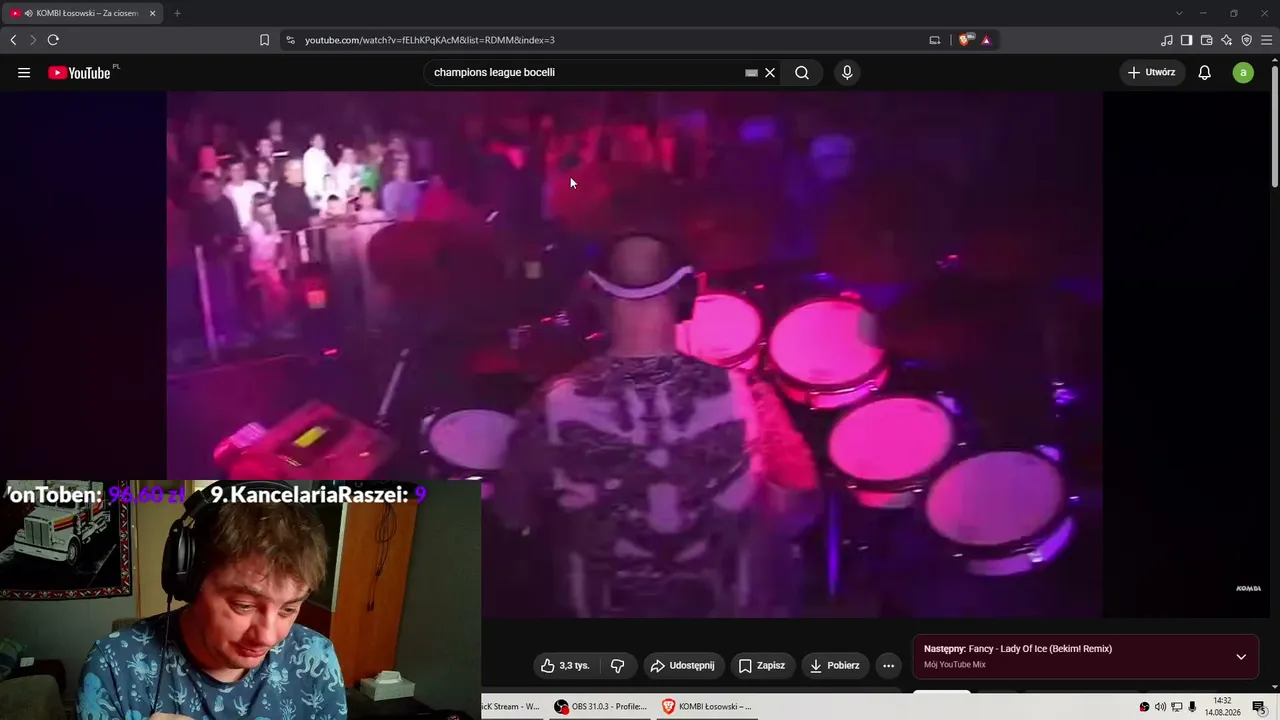
Task: Open the tab search dropdown arrow
Action: coord(1179,13)
